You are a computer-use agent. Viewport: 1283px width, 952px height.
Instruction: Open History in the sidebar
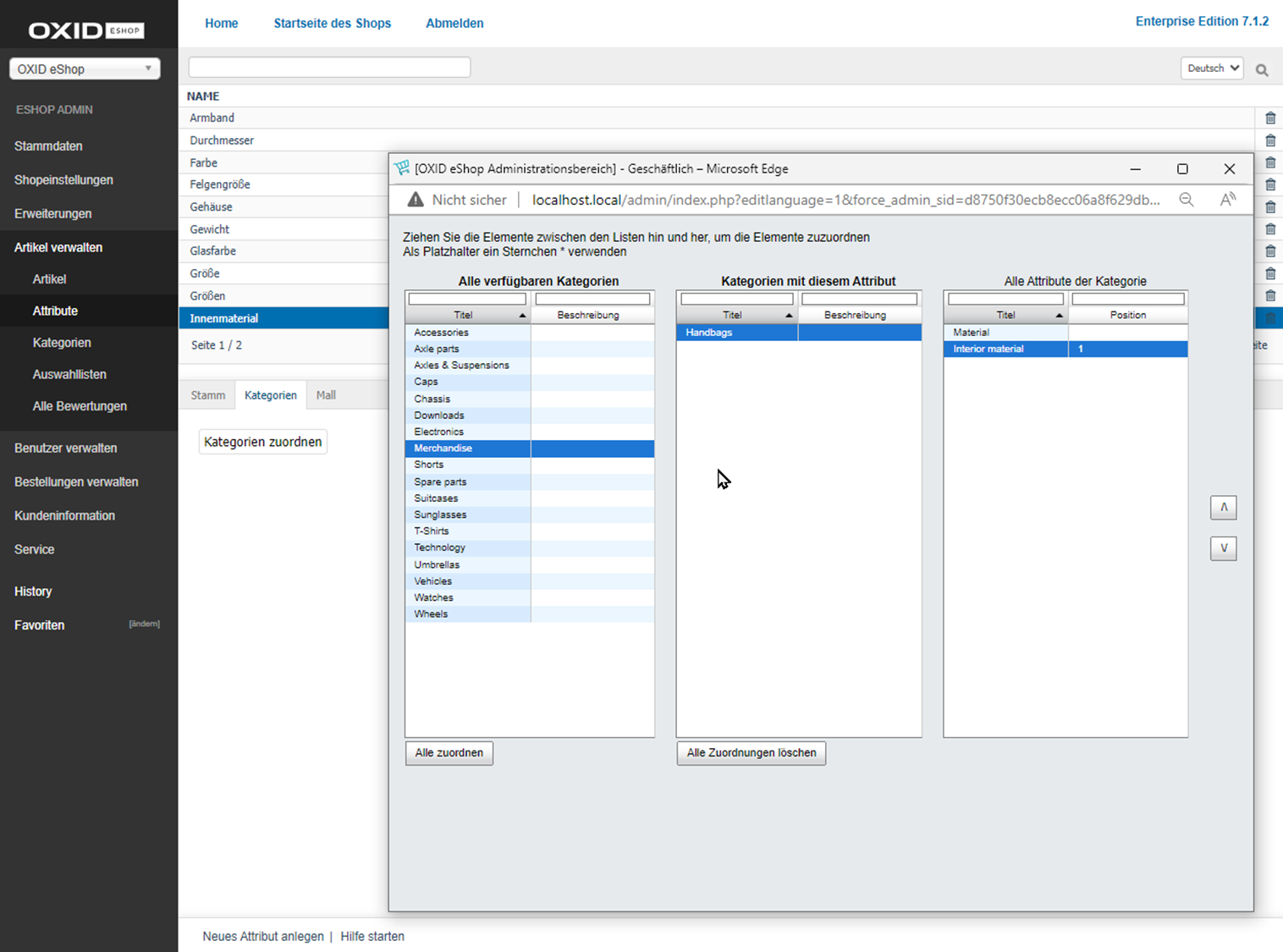(x=33, y=592)
